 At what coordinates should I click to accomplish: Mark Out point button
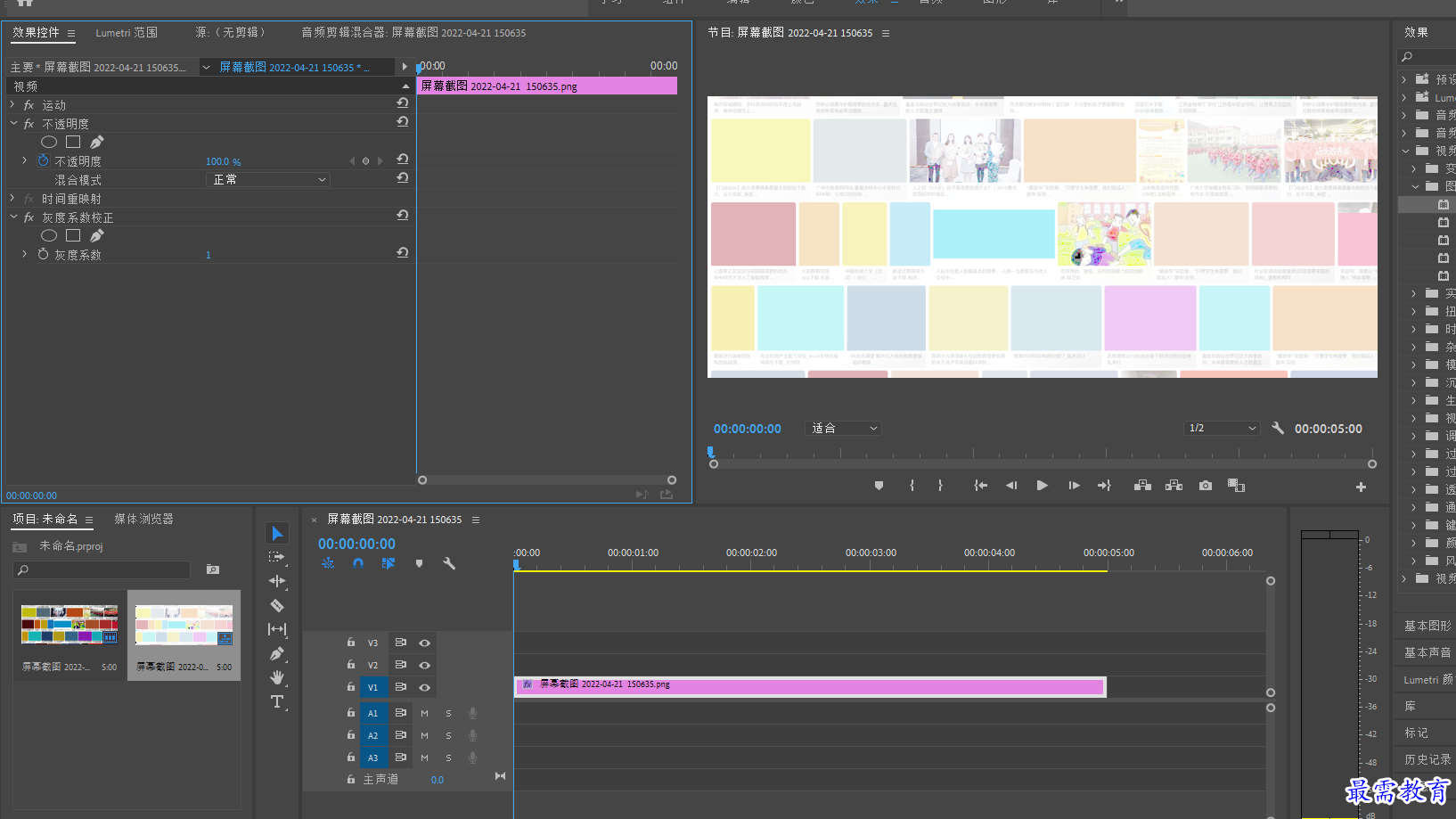[940, 486]
